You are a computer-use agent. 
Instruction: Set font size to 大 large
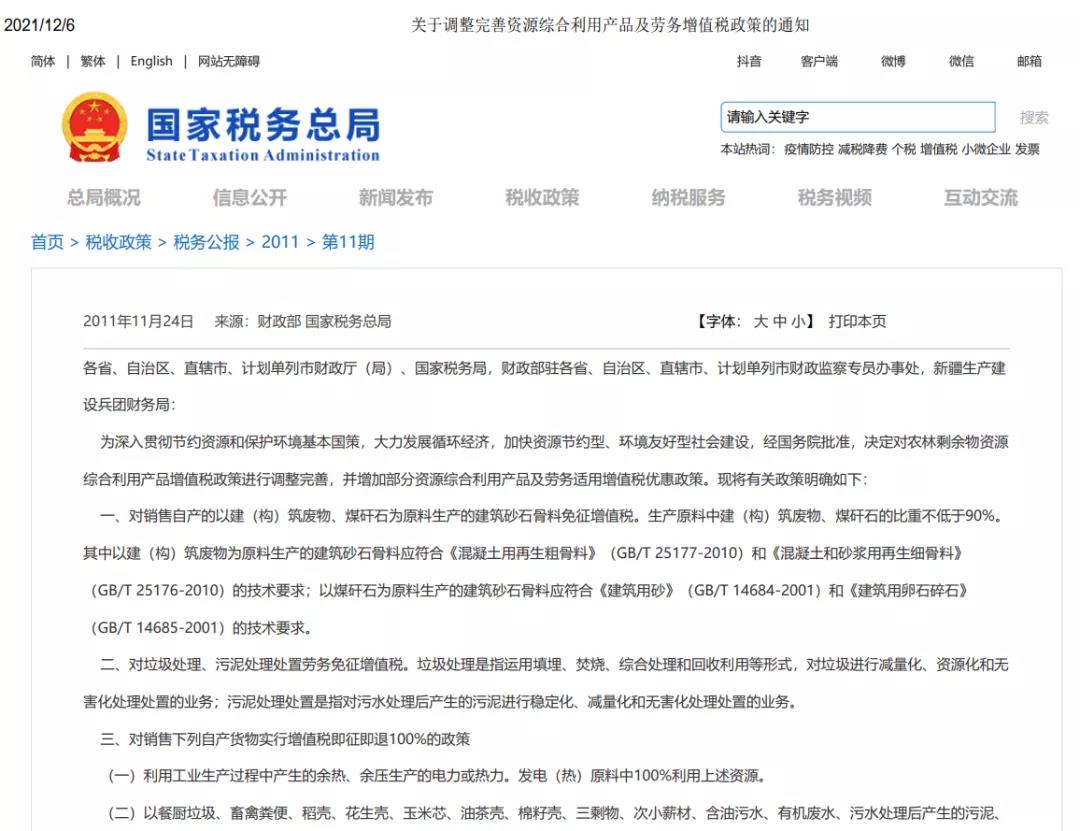(x=760, y=322)
